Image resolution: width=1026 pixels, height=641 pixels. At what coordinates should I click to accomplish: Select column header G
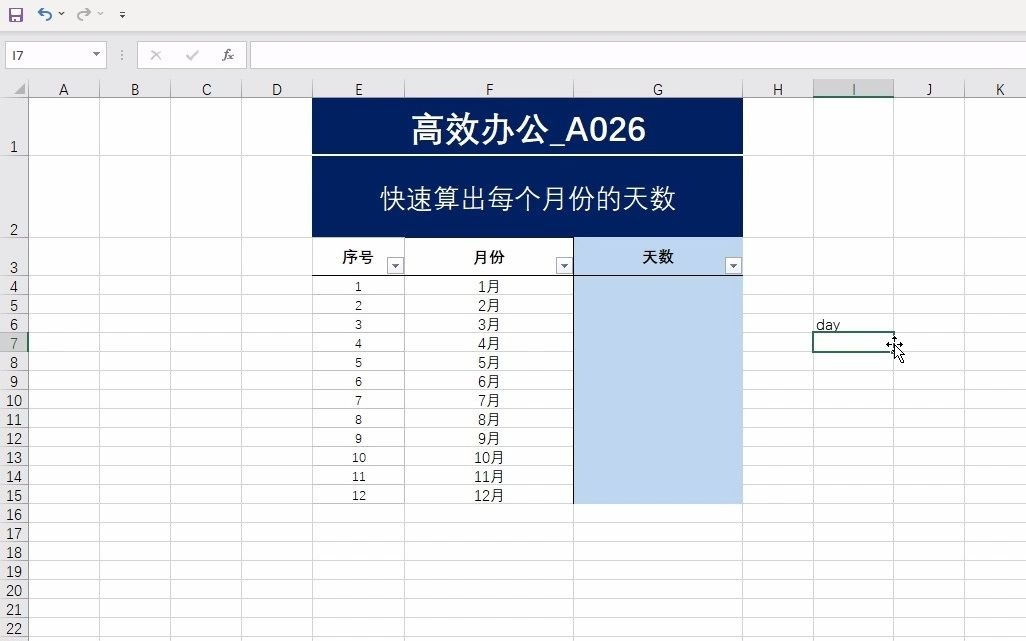click(657, 88)
